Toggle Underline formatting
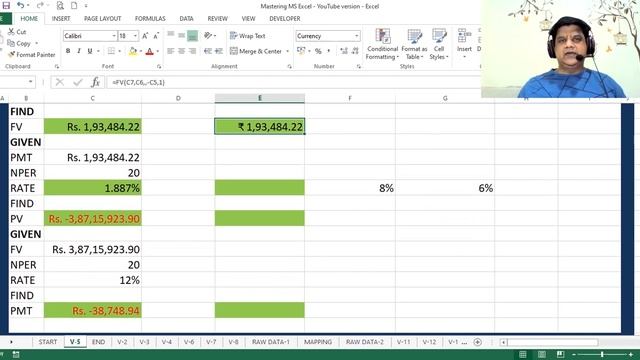This screenshot has width=640, height=360. (90, 51)
